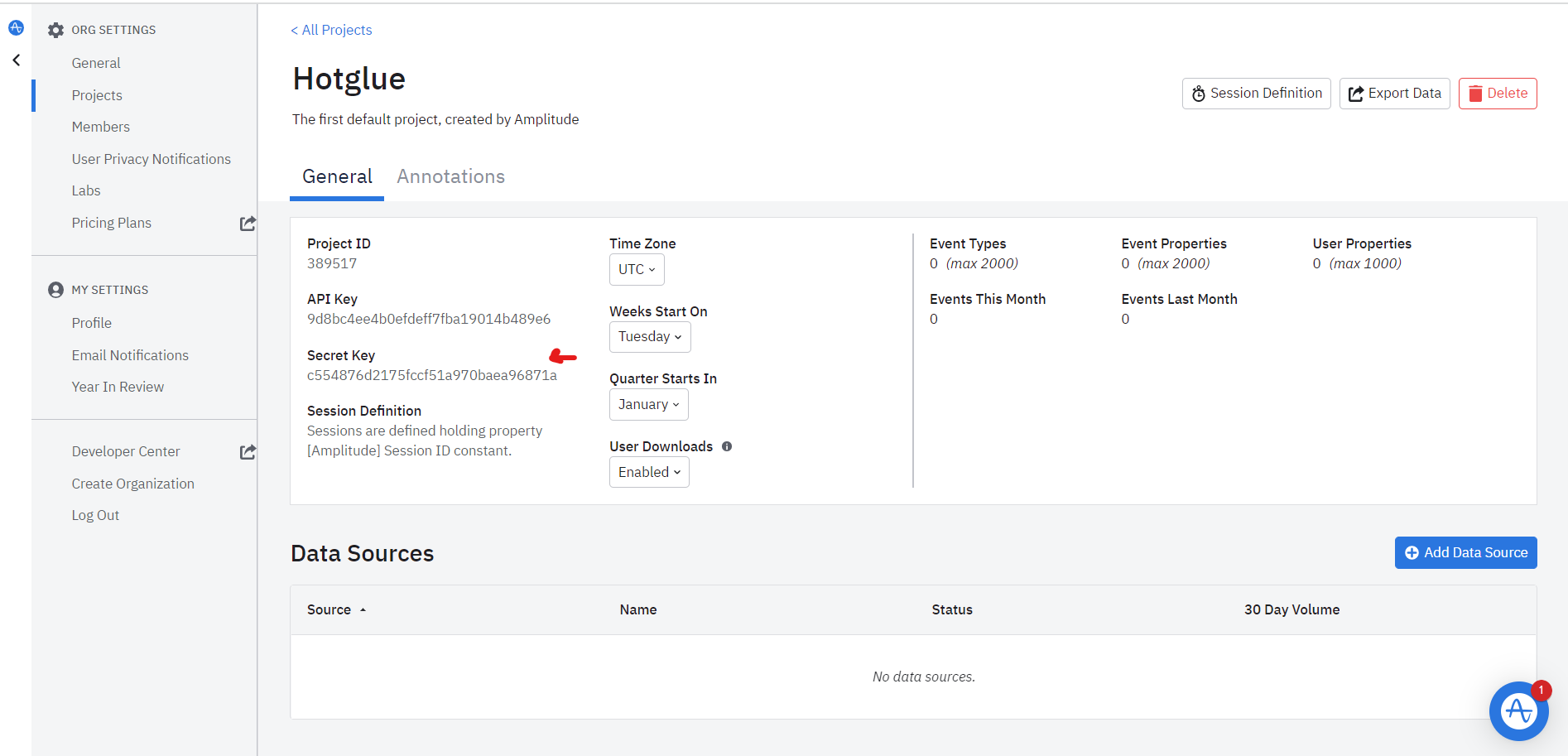This screenshot has width=1568, height=756.
Task: Click the My Settings profile avatar icon
Action: [55, 290]
